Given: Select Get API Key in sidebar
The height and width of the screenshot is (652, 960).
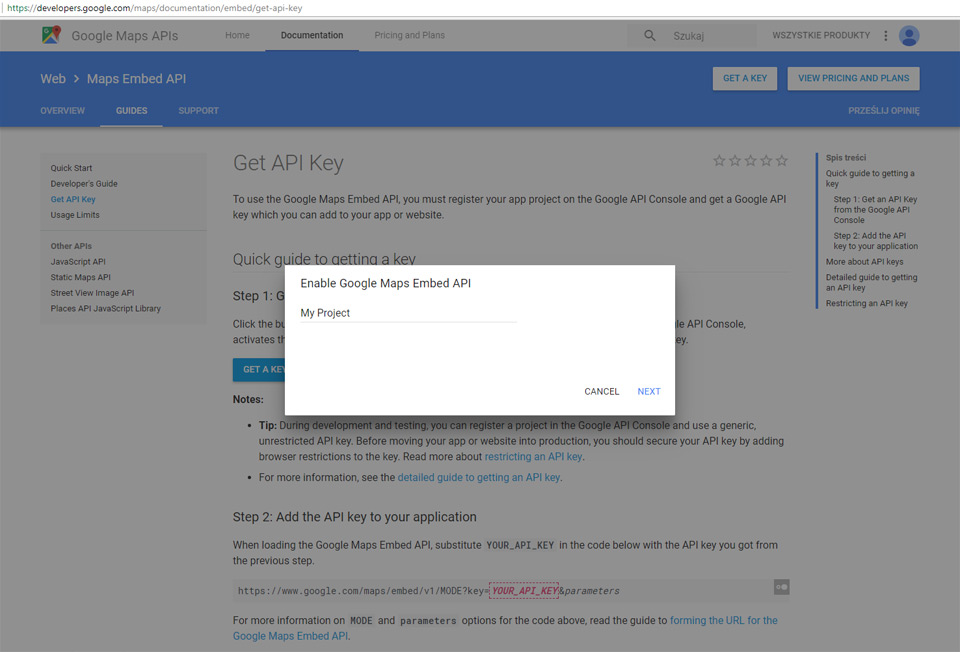Looking at the screenshot, I should (73, 200).
